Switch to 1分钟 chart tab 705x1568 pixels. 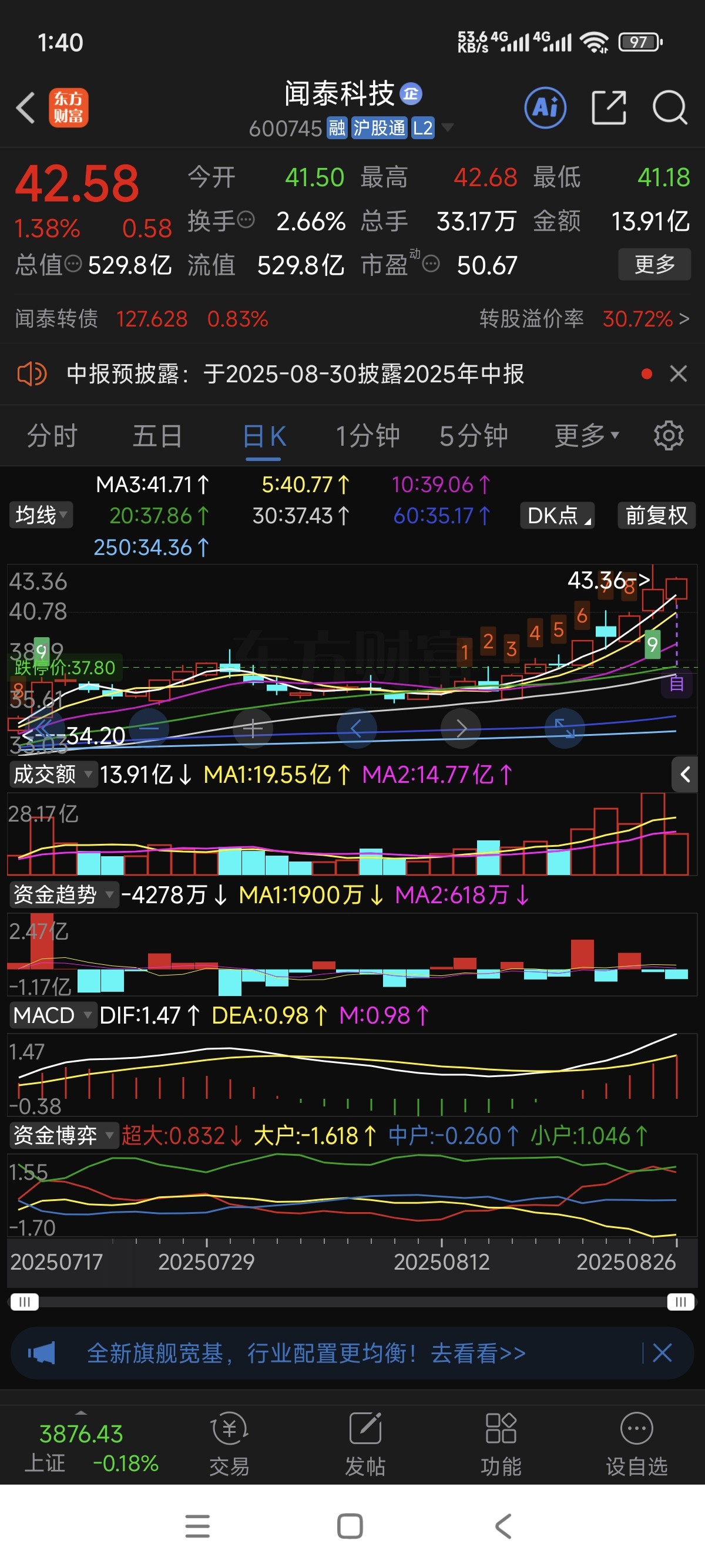[x=368, y=436]
